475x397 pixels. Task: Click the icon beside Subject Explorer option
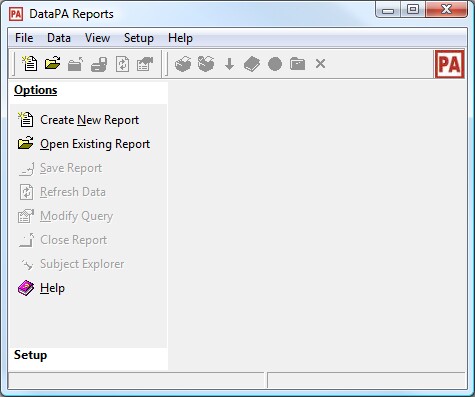[27, 265]
